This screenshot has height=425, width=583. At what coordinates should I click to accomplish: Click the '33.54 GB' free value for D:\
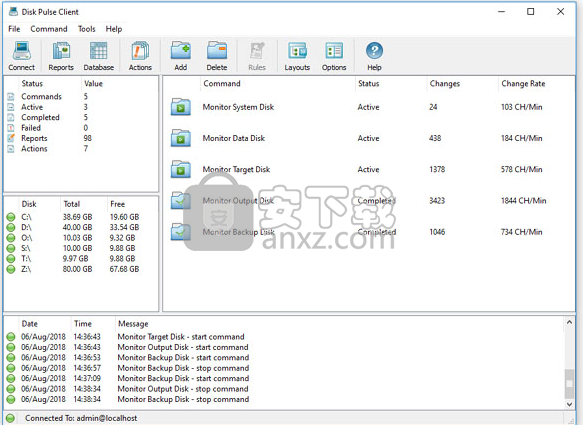124,228
